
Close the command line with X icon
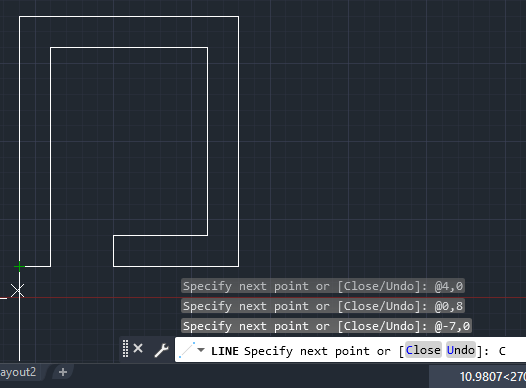(138, 348)
